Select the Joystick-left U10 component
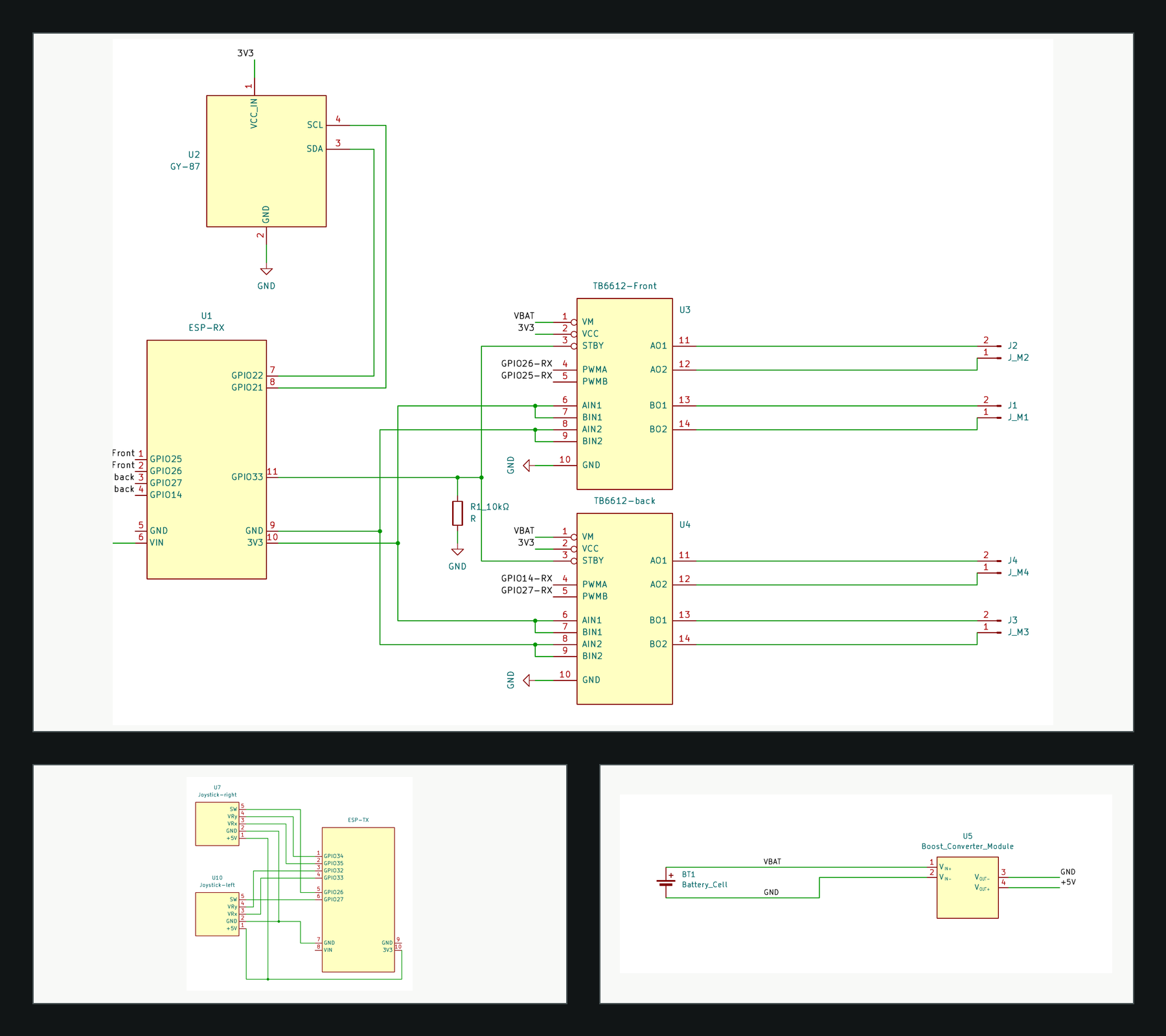 (x=218, y=914)
